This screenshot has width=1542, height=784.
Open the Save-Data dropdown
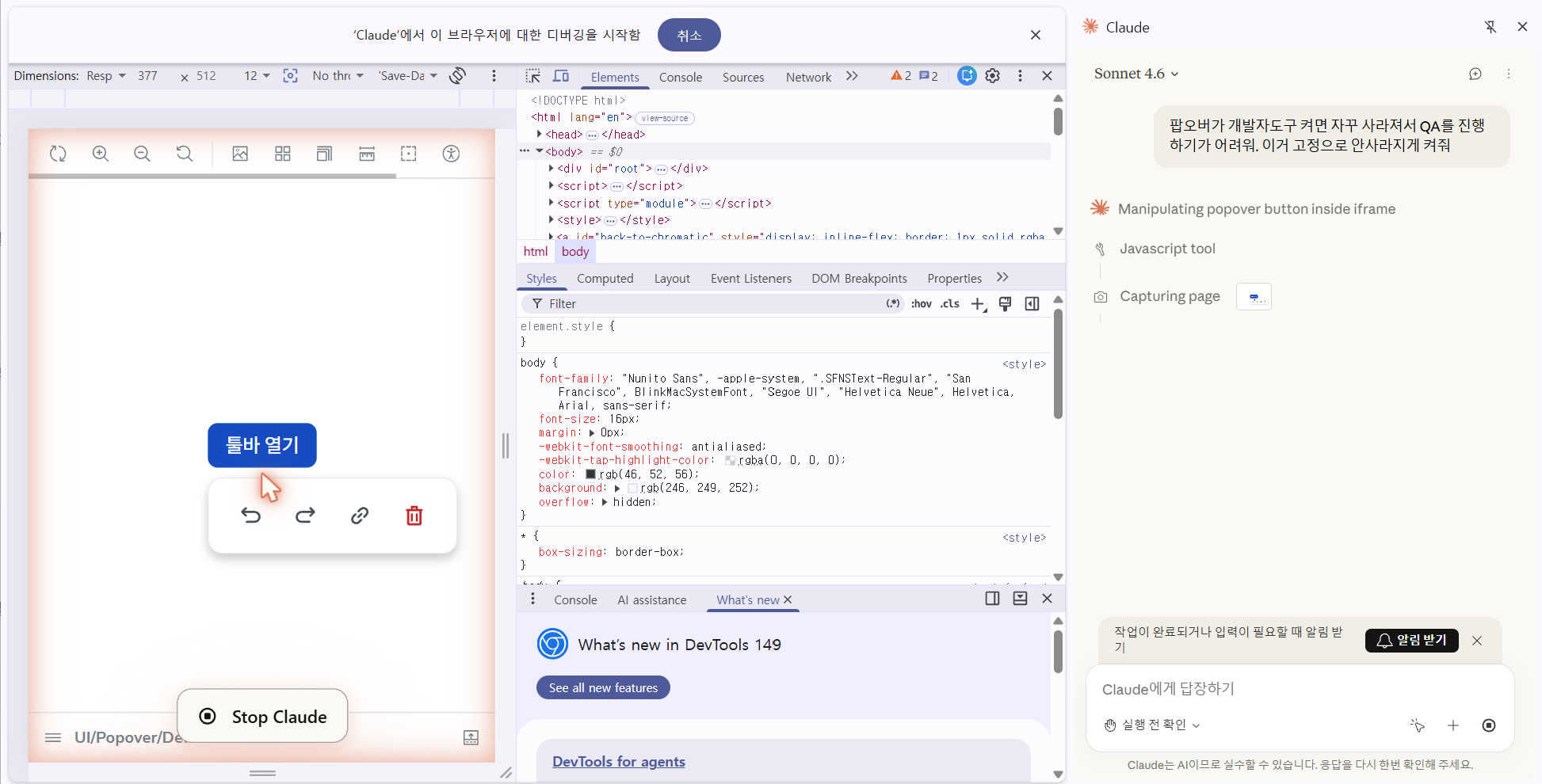pos(408,76)
